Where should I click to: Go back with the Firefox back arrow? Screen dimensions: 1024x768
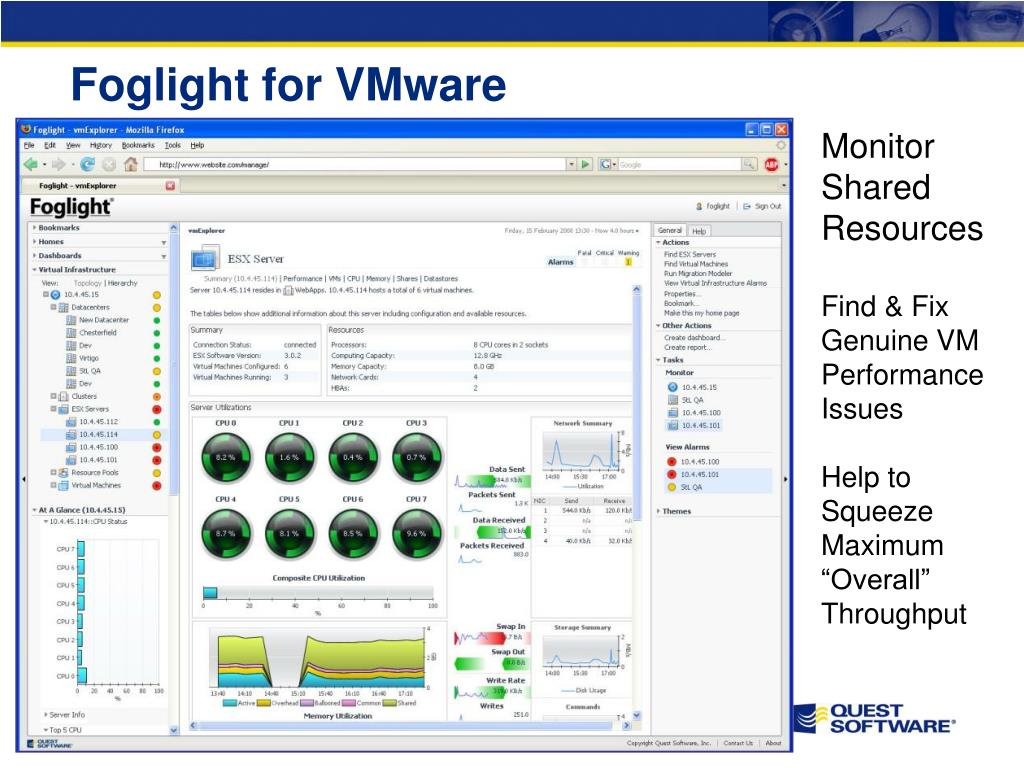point(30,165)
